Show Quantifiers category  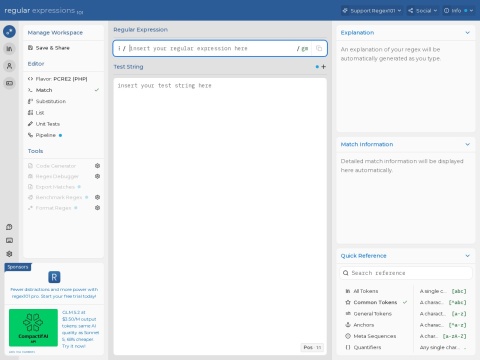pos(376,347)
